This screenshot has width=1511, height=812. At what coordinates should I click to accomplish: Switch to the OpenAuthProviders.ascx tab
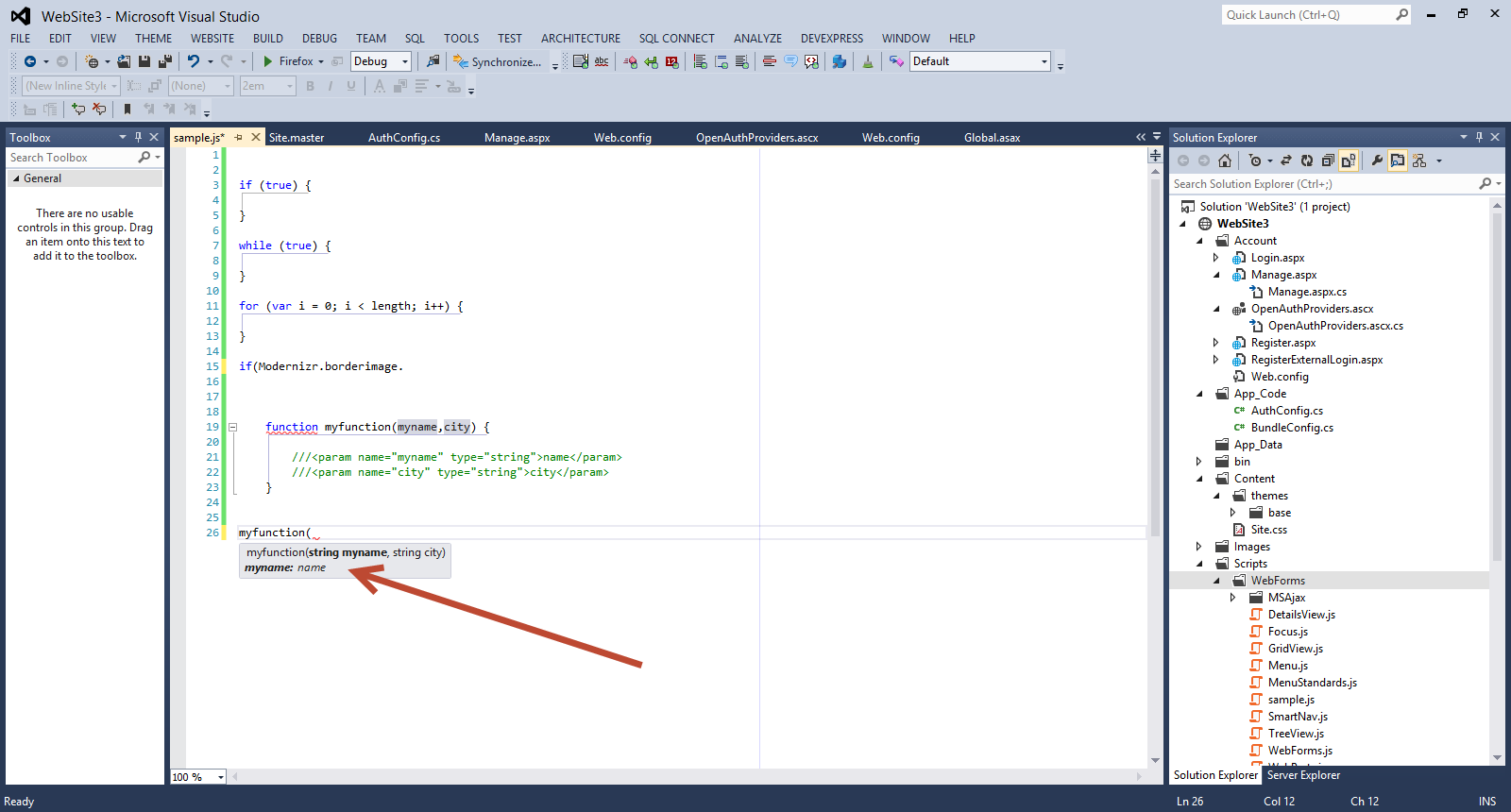tap(757, 138)
